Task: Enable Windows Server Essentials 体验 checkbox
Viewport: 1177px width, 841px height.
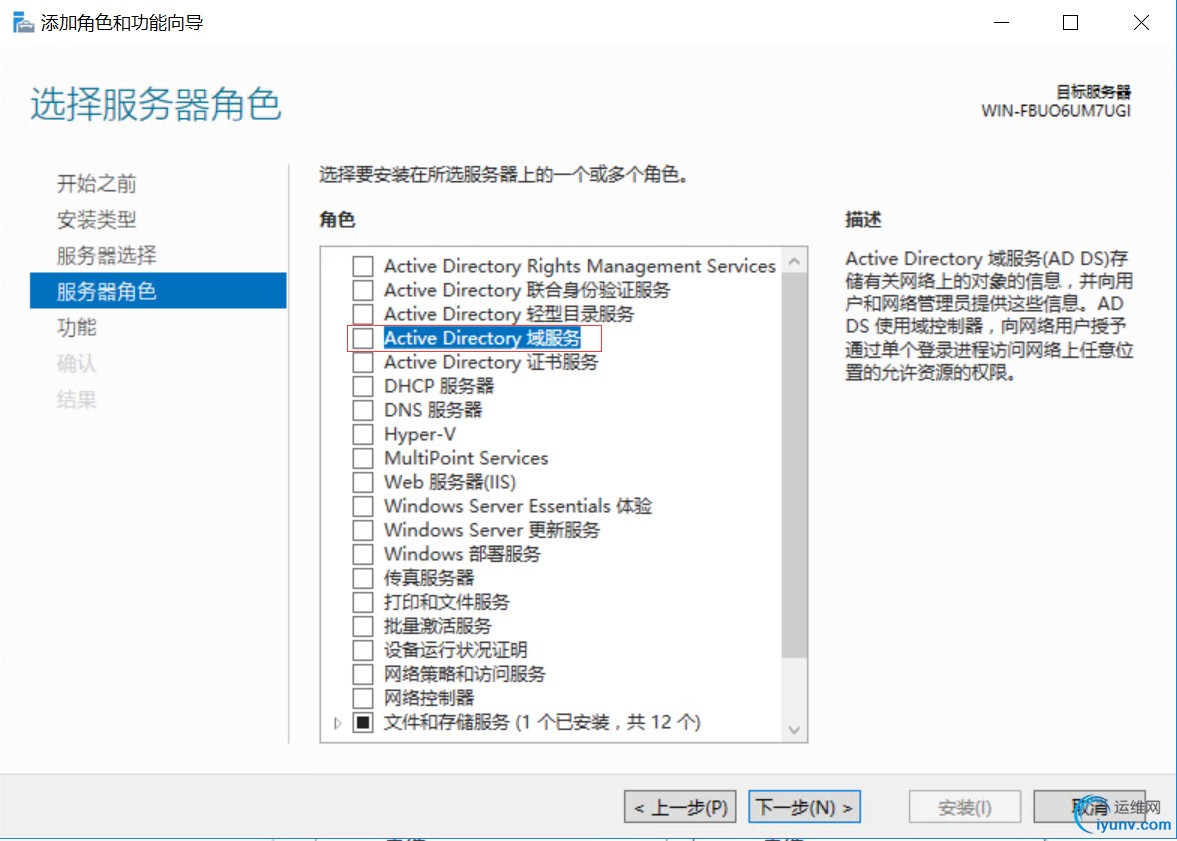Action: point(363,506)
